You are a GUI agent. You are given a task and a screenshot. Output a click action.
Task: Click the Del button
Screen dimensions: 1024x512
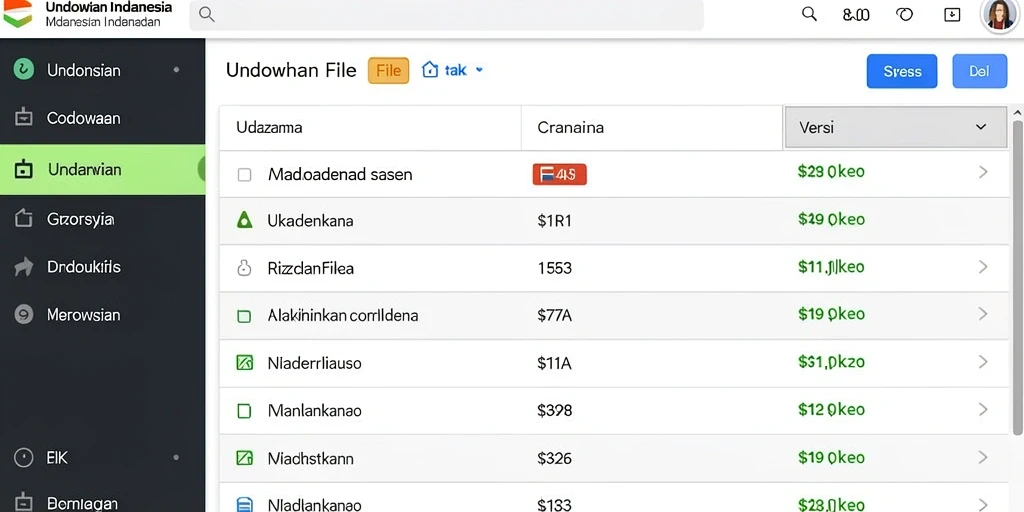click(979, 71)
